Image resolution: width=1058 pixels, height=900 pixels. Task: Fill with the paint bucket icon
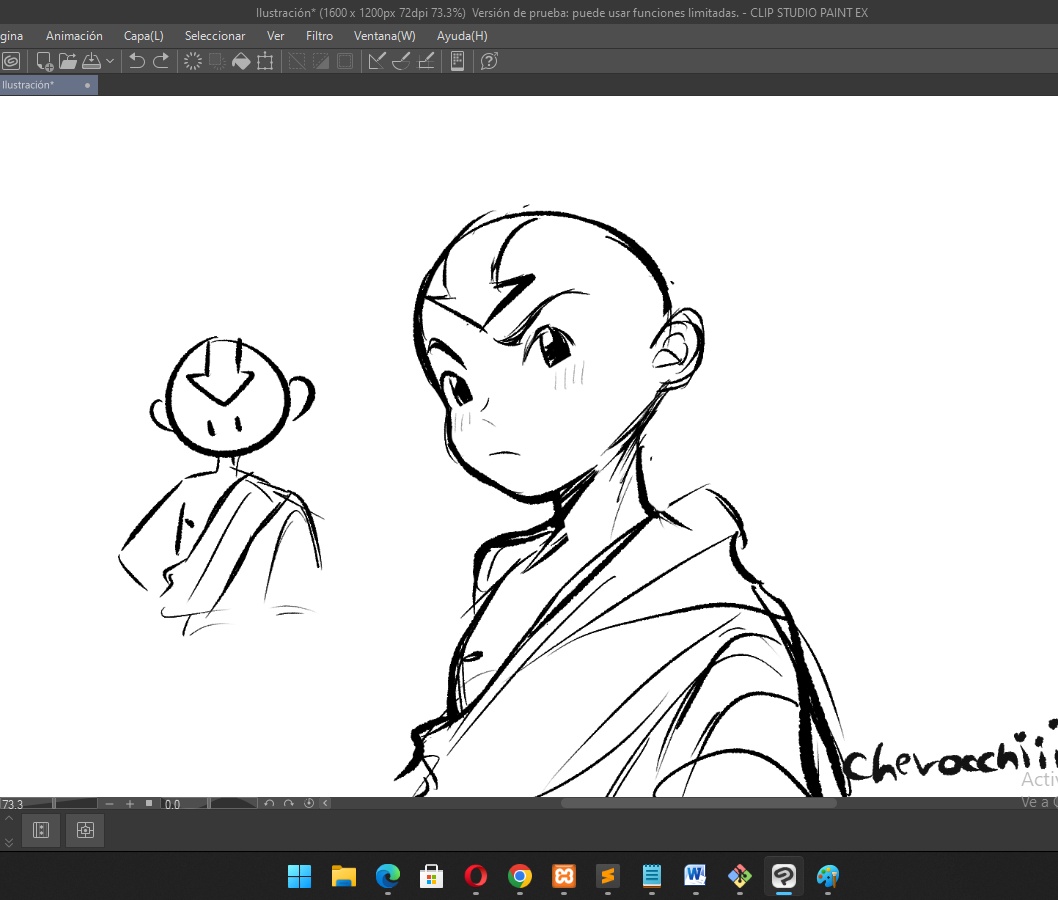241,61
